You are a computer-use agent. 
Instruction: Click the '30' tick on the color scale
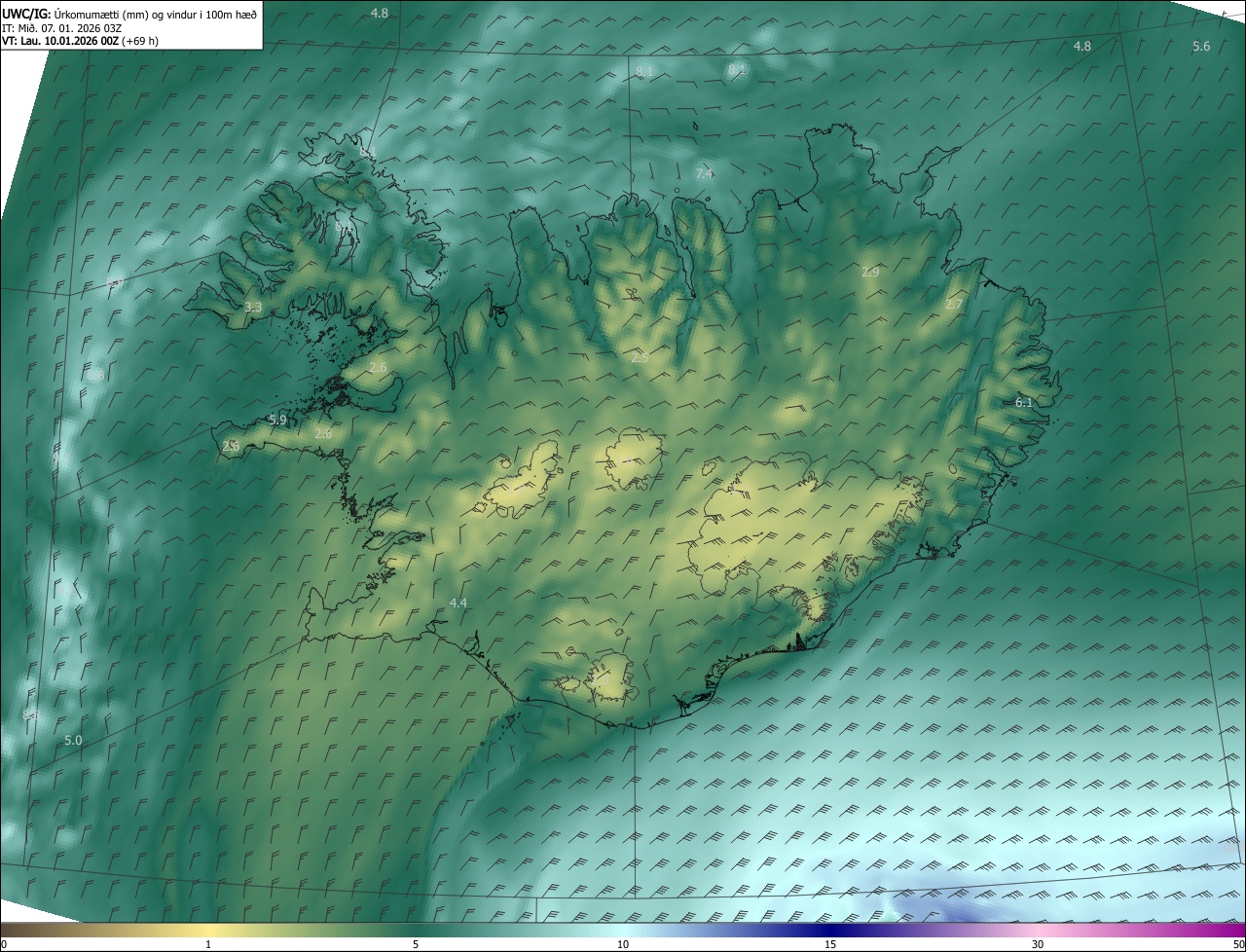point(1038,945)
